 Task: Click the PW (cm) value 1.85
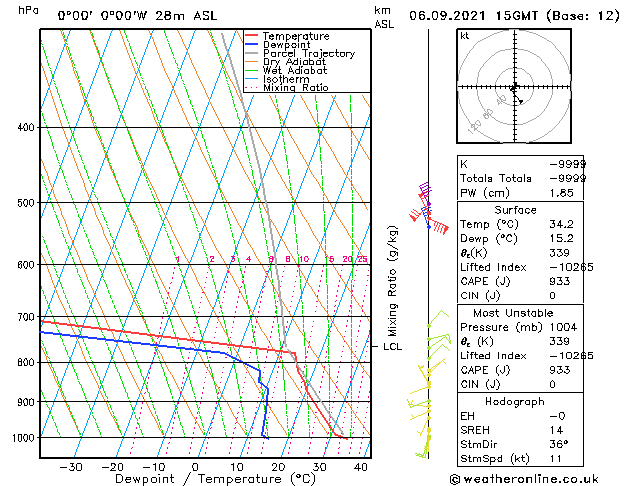pos(561,193)
